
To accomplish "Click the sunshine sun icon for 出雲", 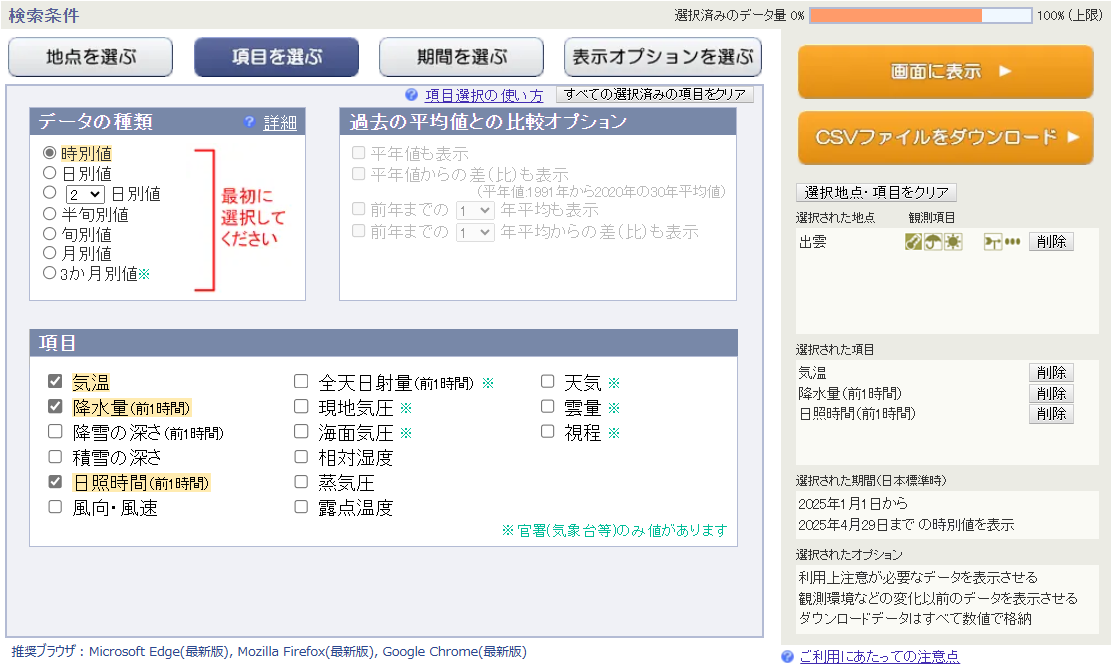I will (953, 242).
